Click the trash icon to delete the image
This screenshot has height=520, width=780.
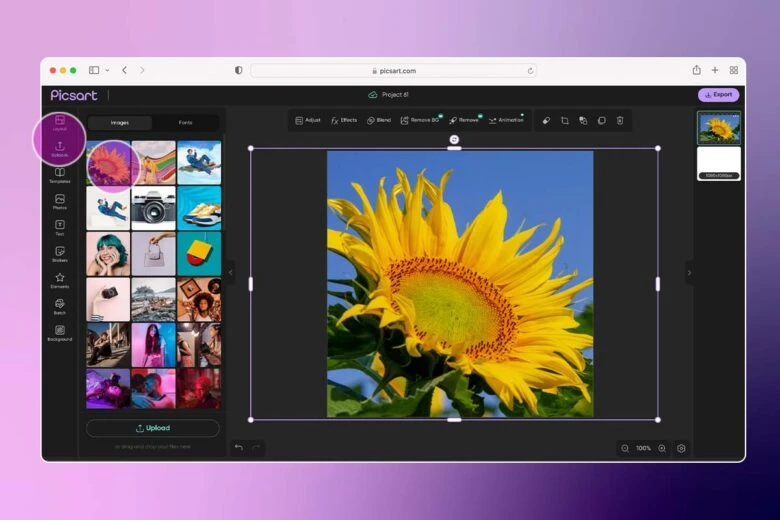[620, 120]
